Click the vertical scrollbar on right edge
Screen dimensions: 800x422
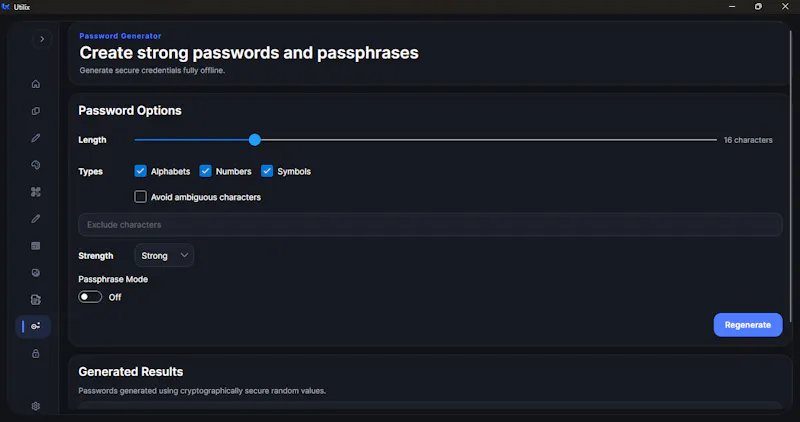[x=791, y=176]
